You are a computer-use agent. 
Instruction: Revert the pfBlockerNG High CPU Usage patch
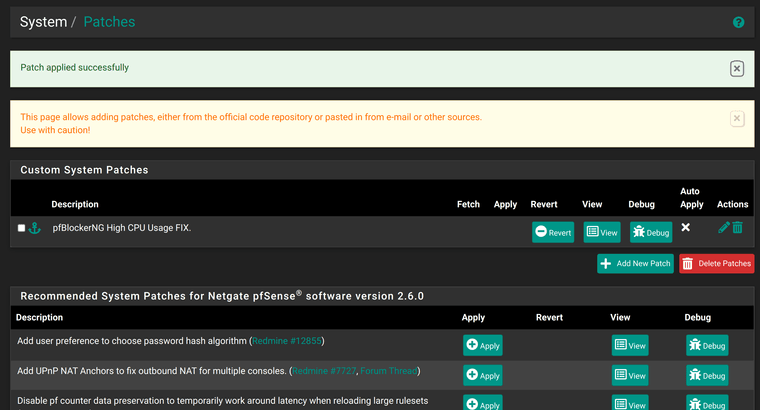pyautogui.click(x=553, y=232)
